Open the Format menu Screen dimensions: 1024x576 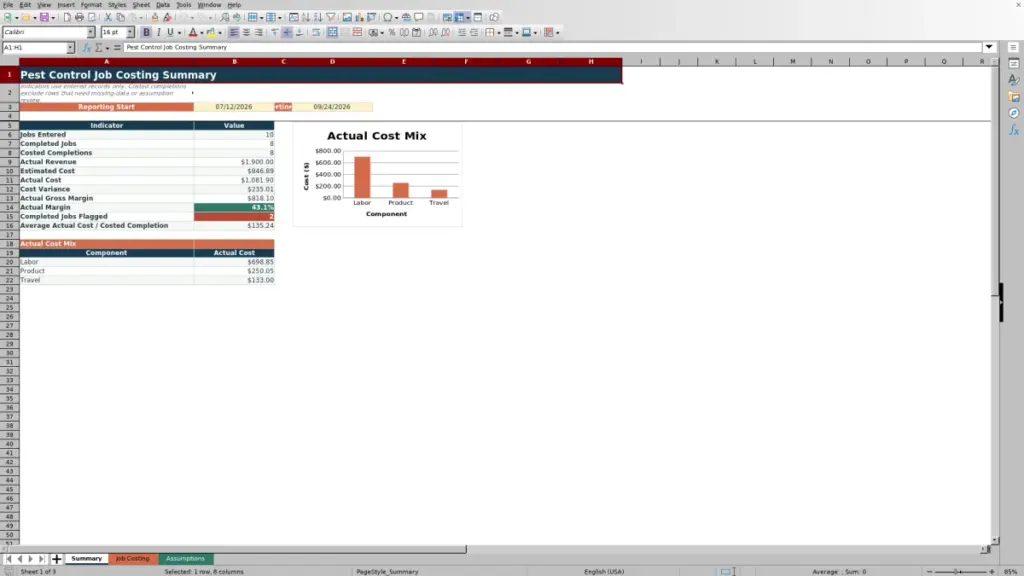(x=91, y=5)
